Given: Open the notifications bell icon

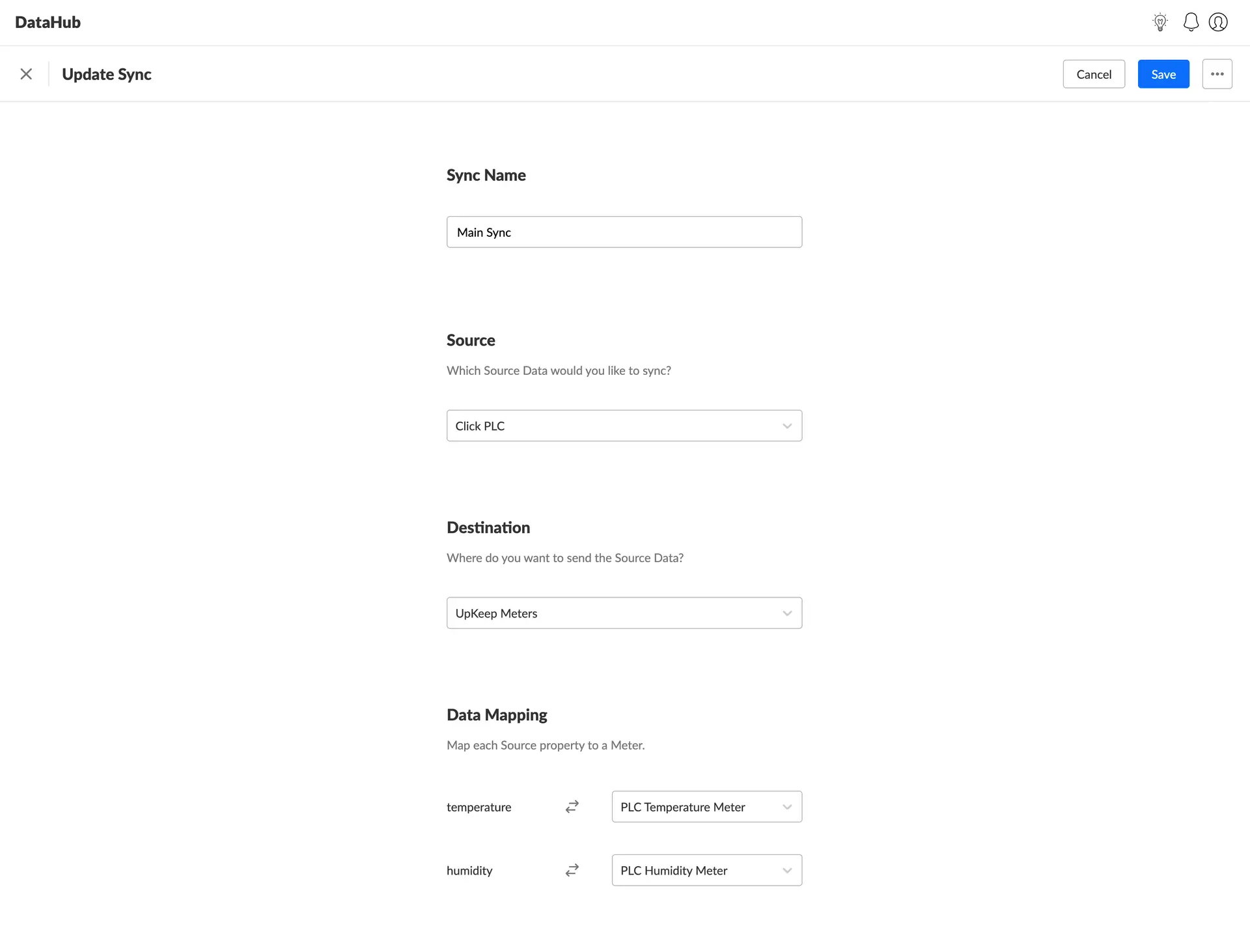Looking at the screenshot, I should (x=1191, y=21).
